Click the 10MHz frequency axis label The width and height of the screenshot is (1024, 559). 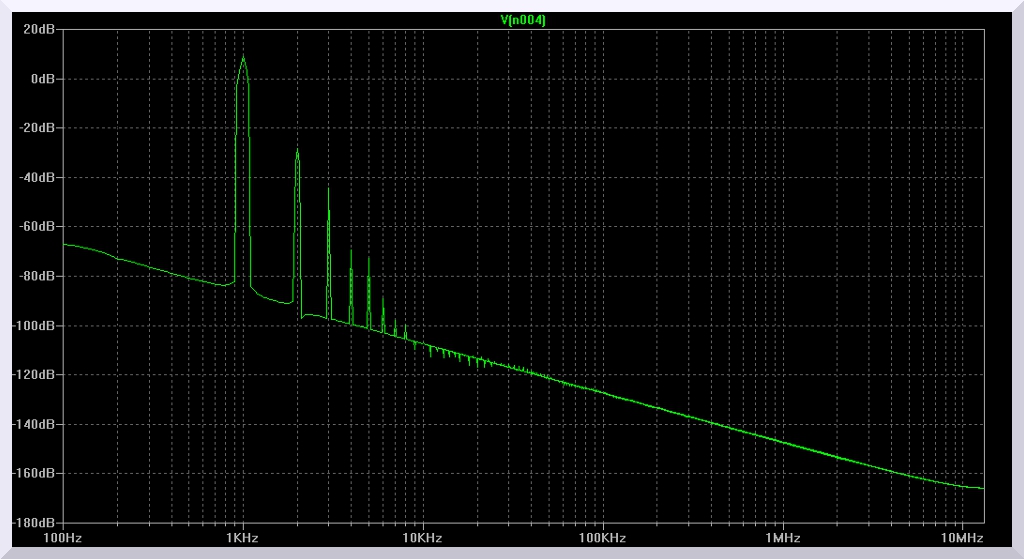[962, 538]
